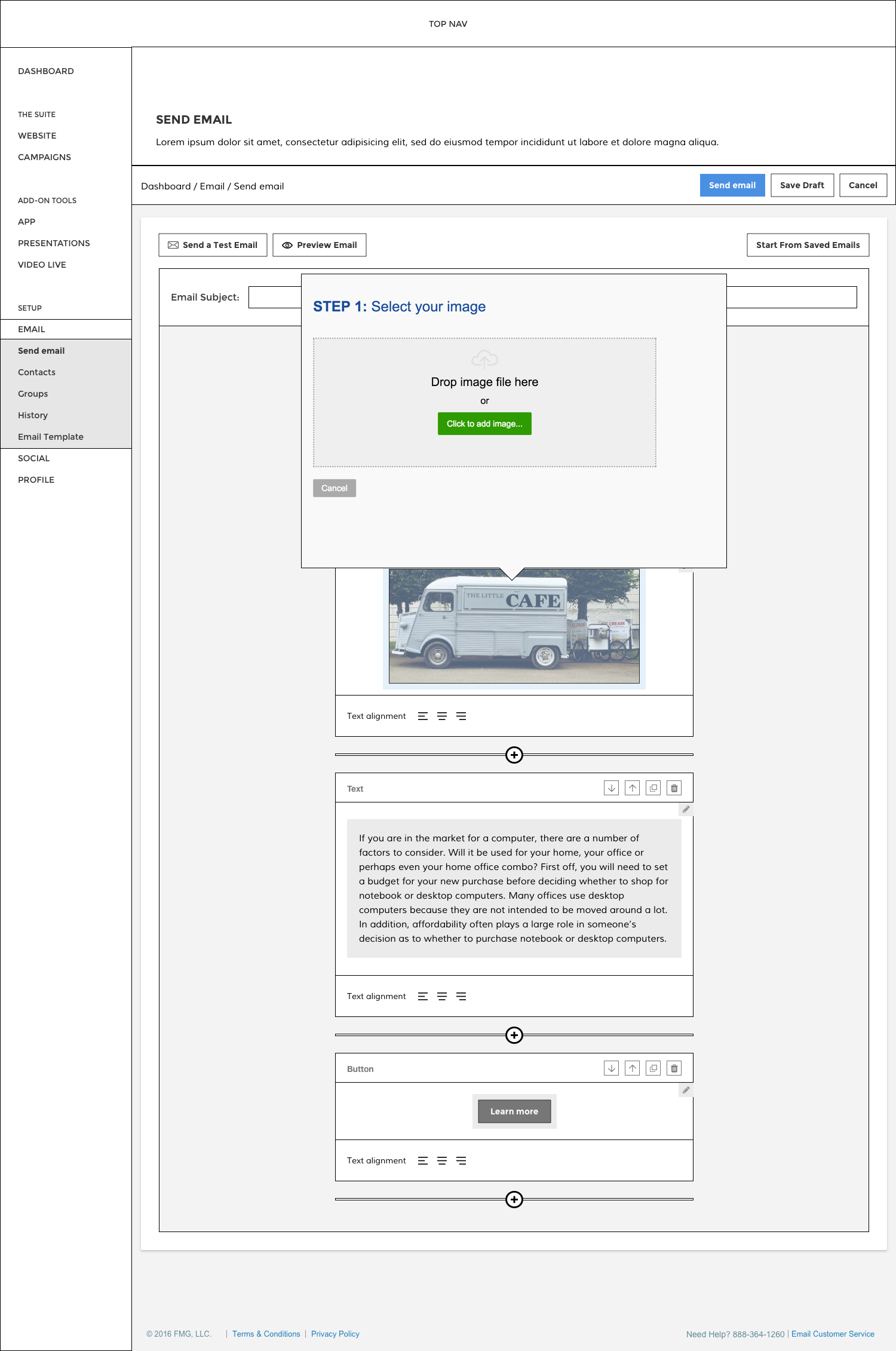Right-align the Button block content
The width and height of the screenshot is (896, 1351).
[x=461, y=1160]
